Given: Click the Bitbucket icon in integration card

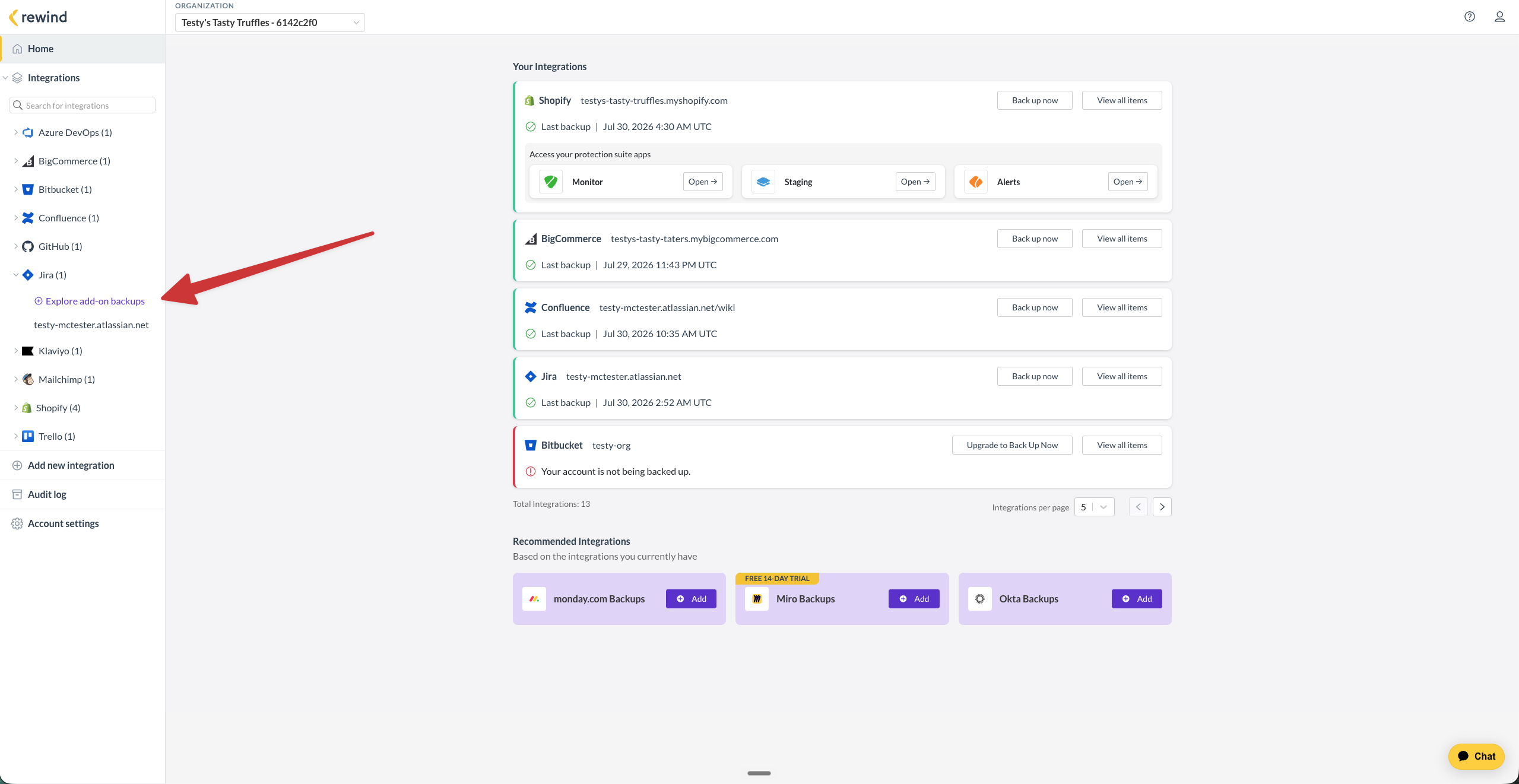Looking at the screenshot, I should tap(531, 445).
